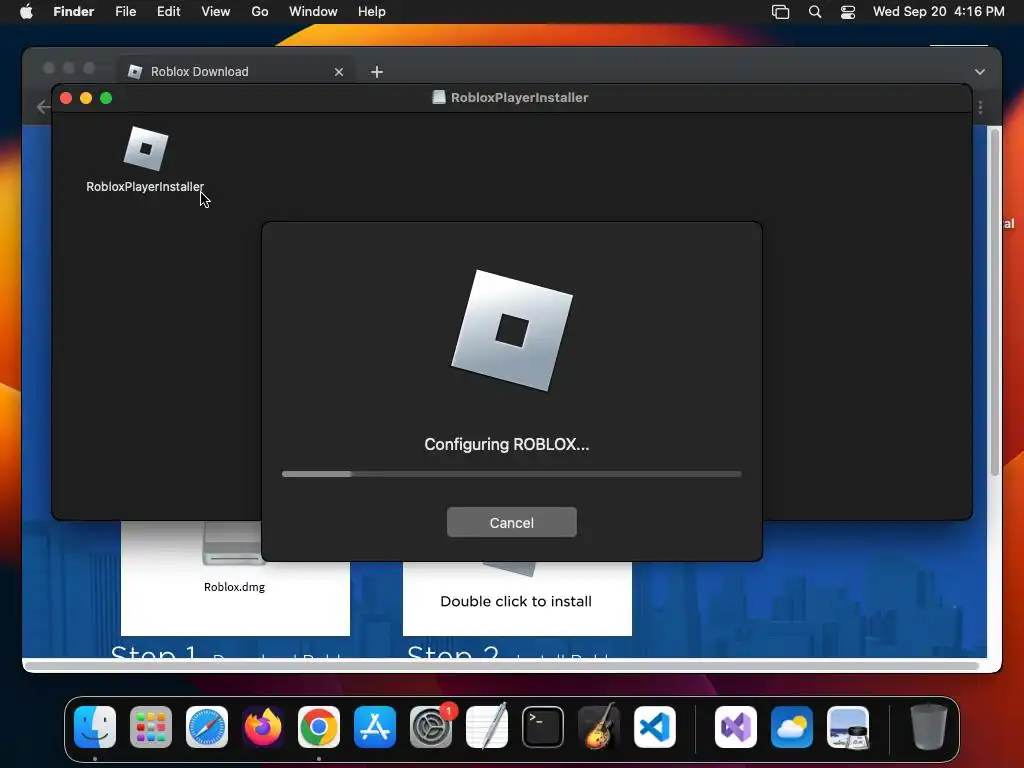Screen dimensions: 1024x768
Task: Open the browser's three-dot menu
Action: point(980,106)
